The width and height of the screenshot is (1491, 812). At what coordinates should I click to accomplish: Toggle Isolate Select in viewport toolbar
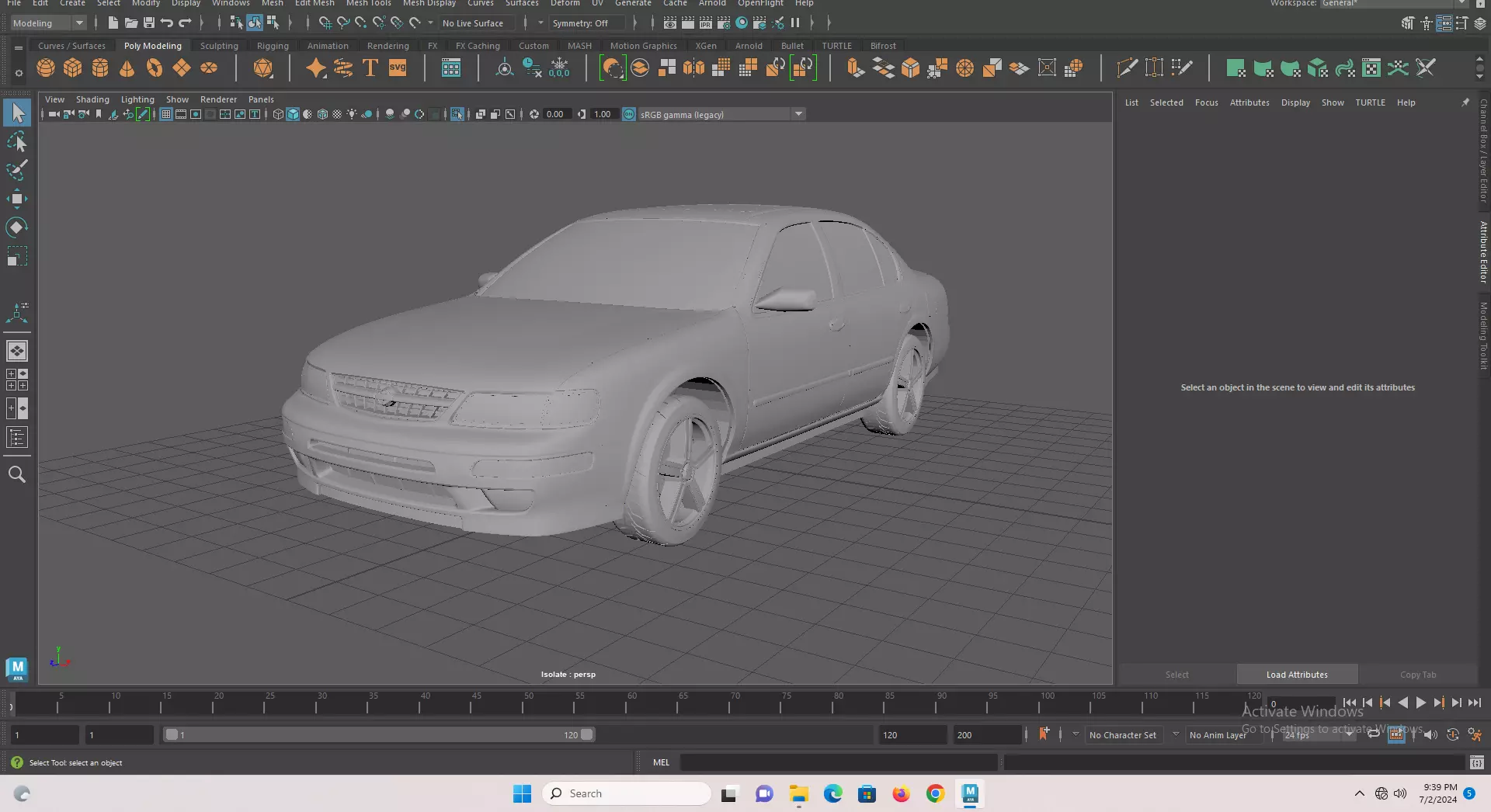click(x=457, y=115)
